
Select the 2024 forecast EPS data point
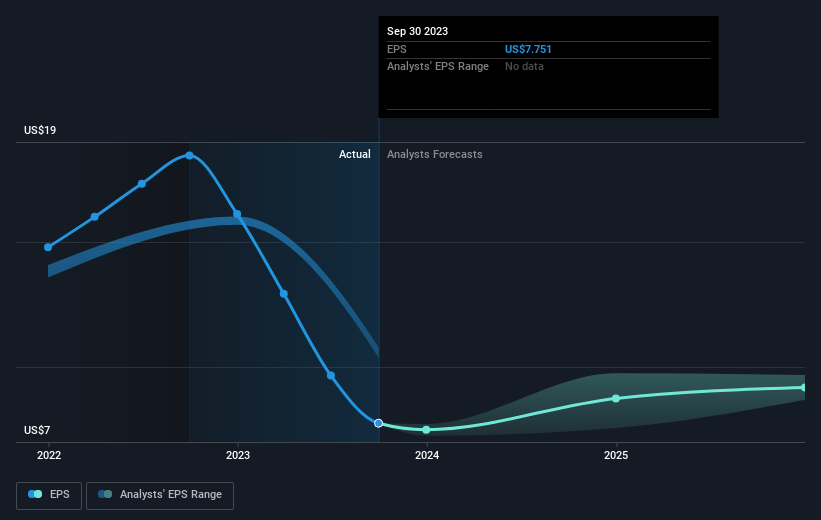426,430
